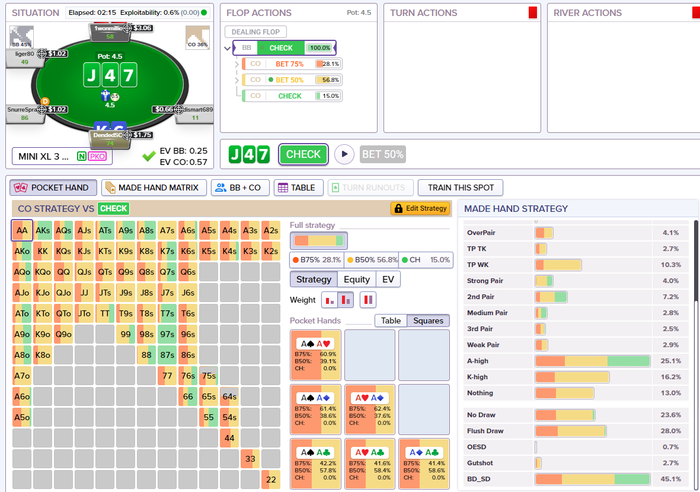This screenshot has height=492, width=700.
Task: Click the green checkmark beside EV values
Action: [149, 156]
